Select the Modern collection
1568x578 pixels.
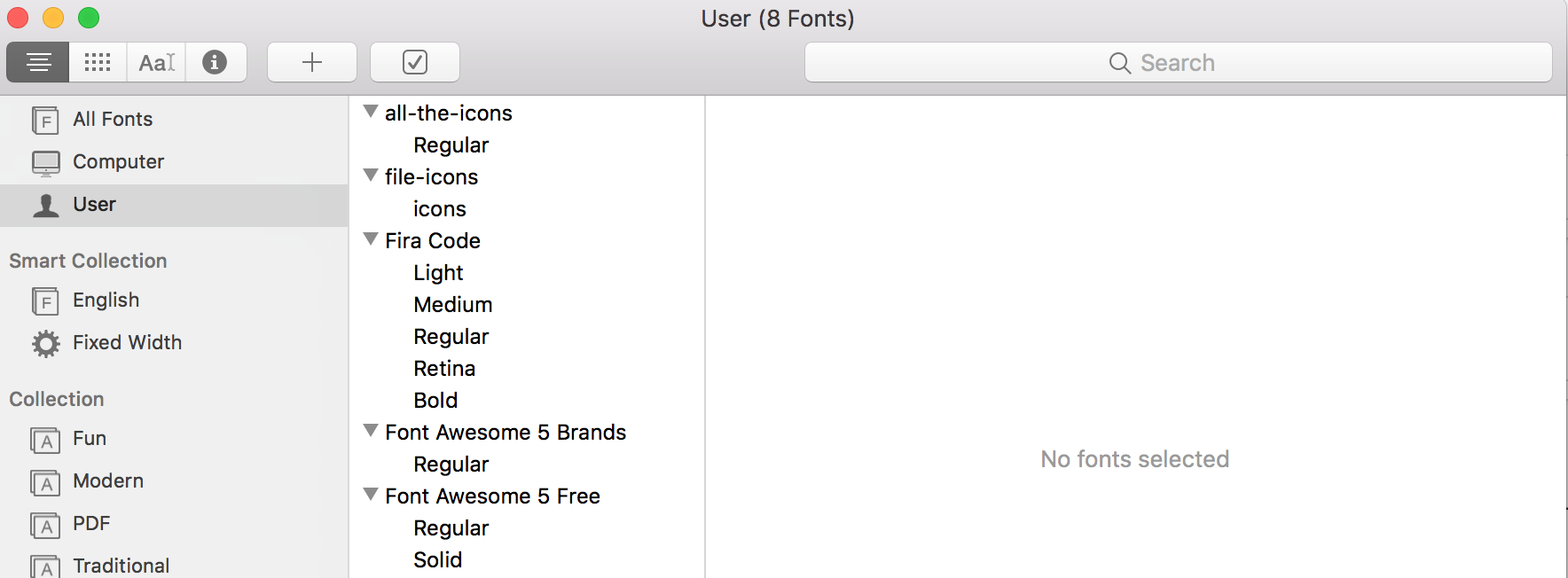pyautogui.click(x=108, y=480)
